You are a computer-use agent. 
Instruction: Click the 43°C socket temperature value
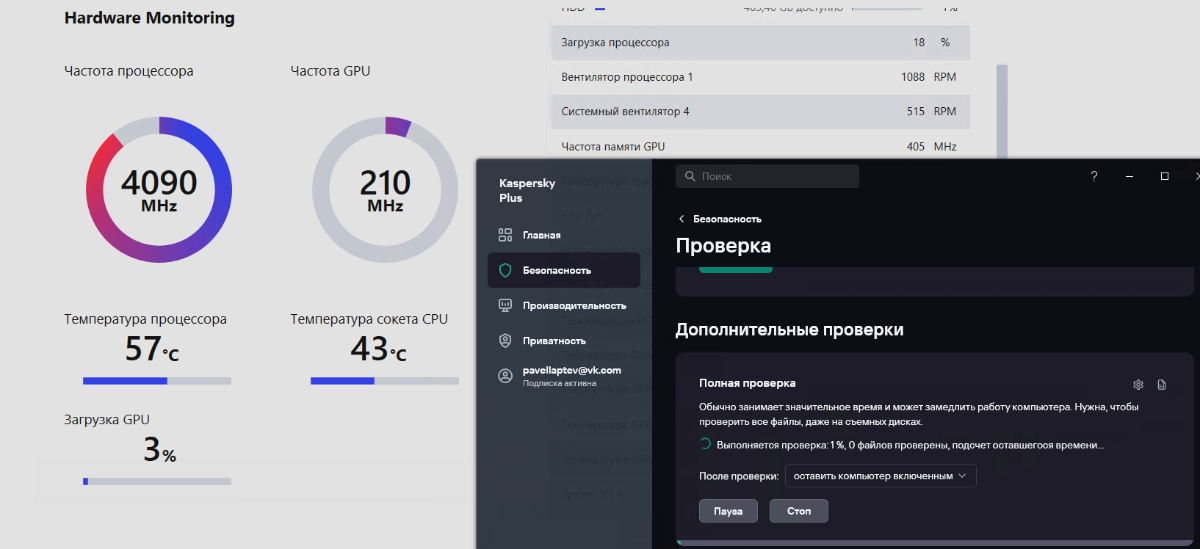click(x=379, y=349)
